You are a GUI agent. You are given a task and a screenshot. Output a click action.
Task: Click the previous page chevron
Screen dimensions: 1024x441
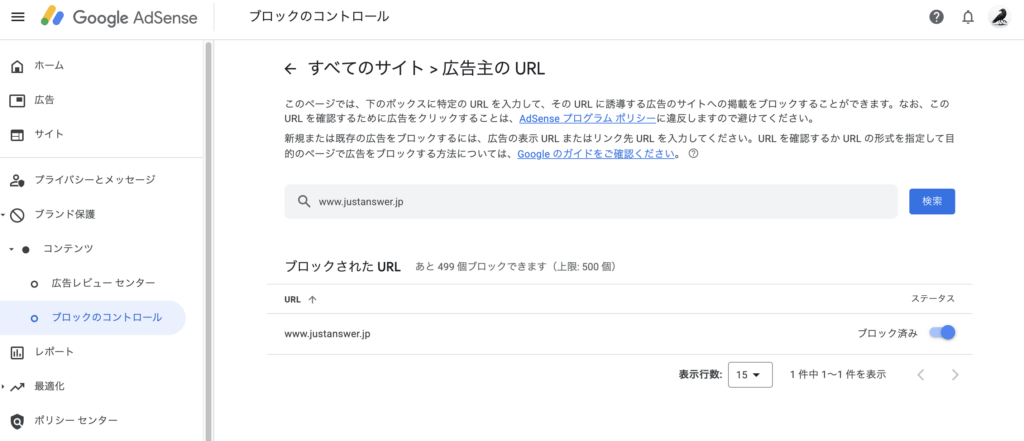point(920,375)
